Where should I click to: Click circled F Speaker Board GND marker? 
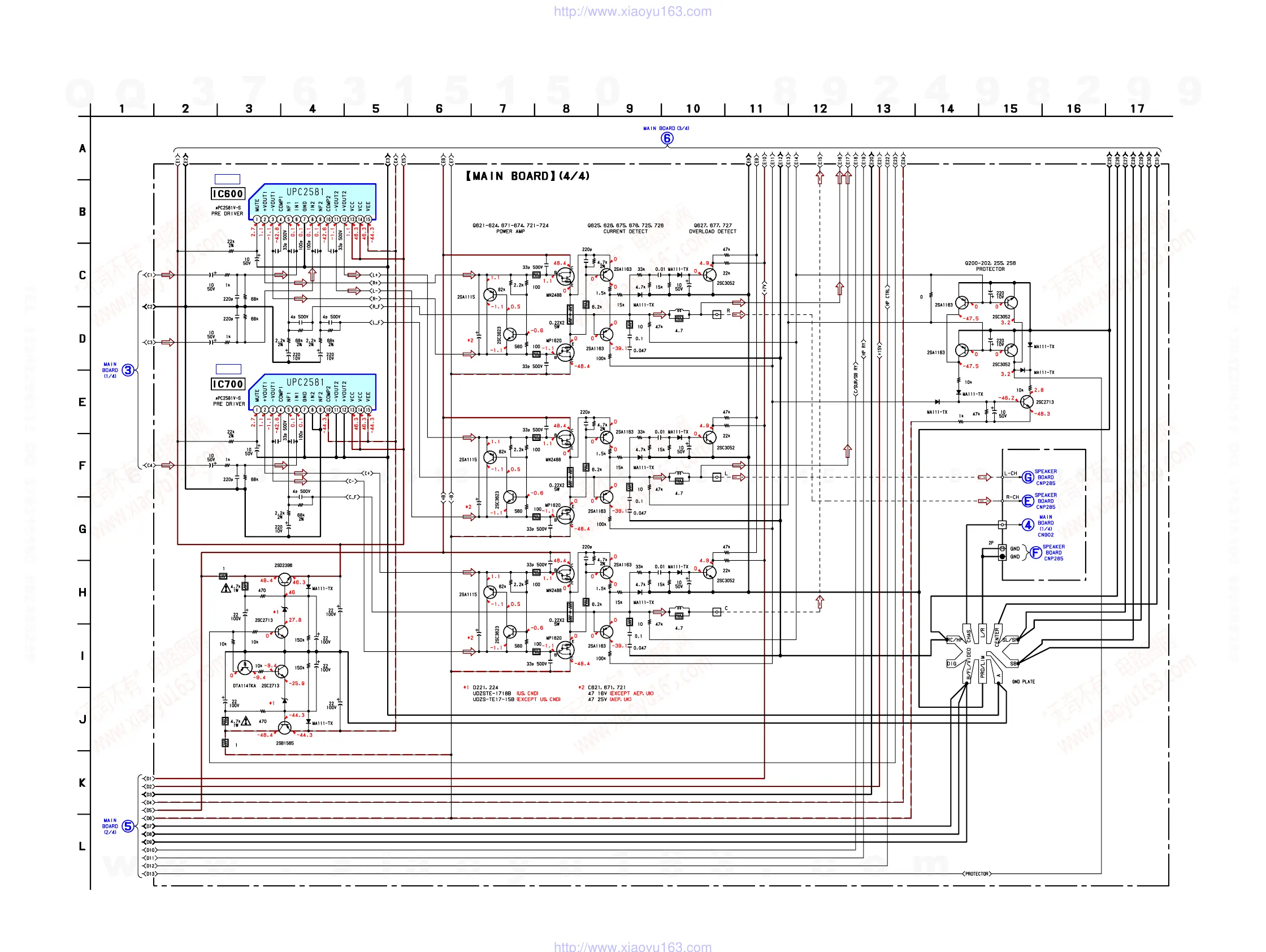pyautogui.click(x=1035, y=553)
